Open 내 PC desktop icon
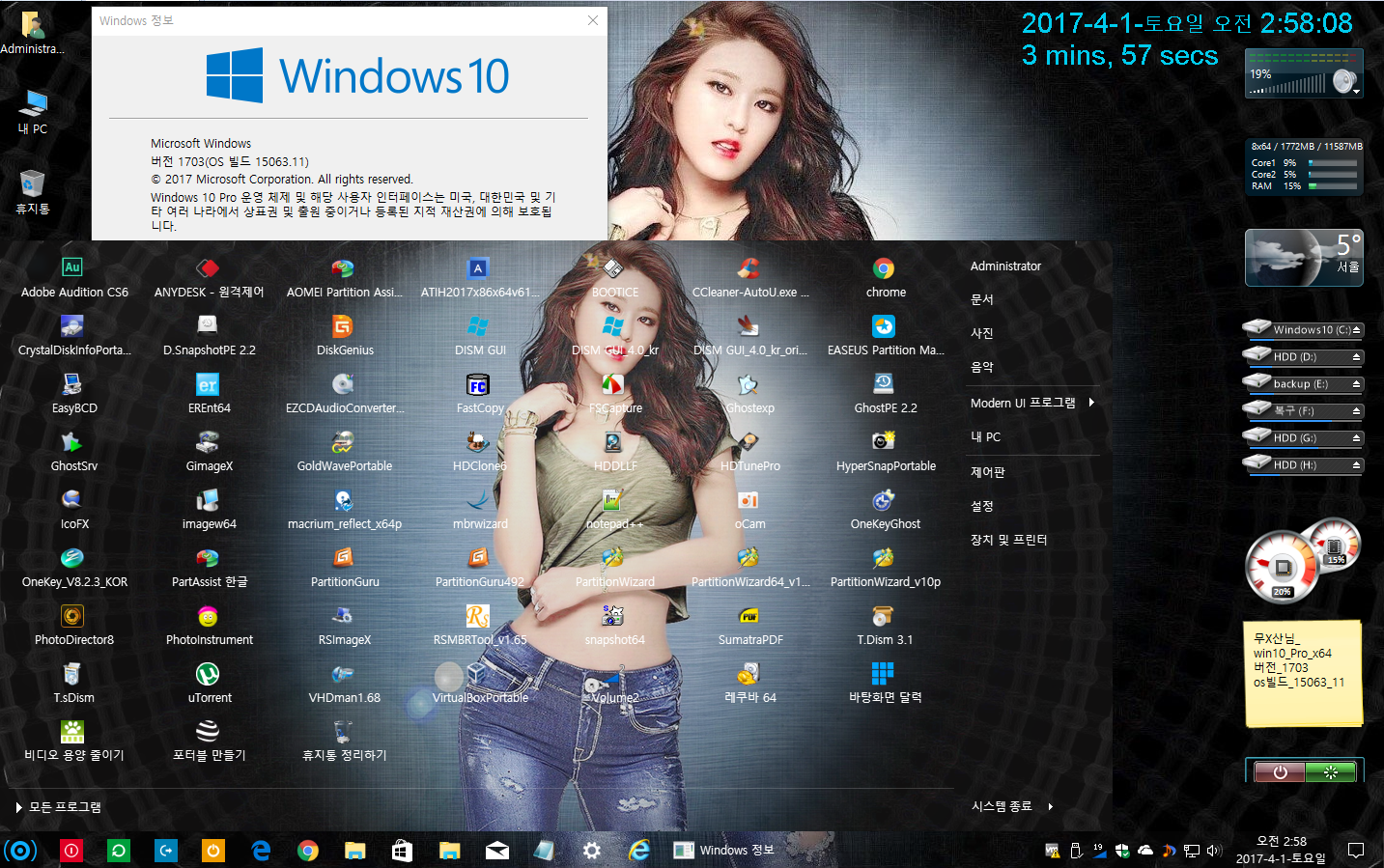 [x=33, y=112]
